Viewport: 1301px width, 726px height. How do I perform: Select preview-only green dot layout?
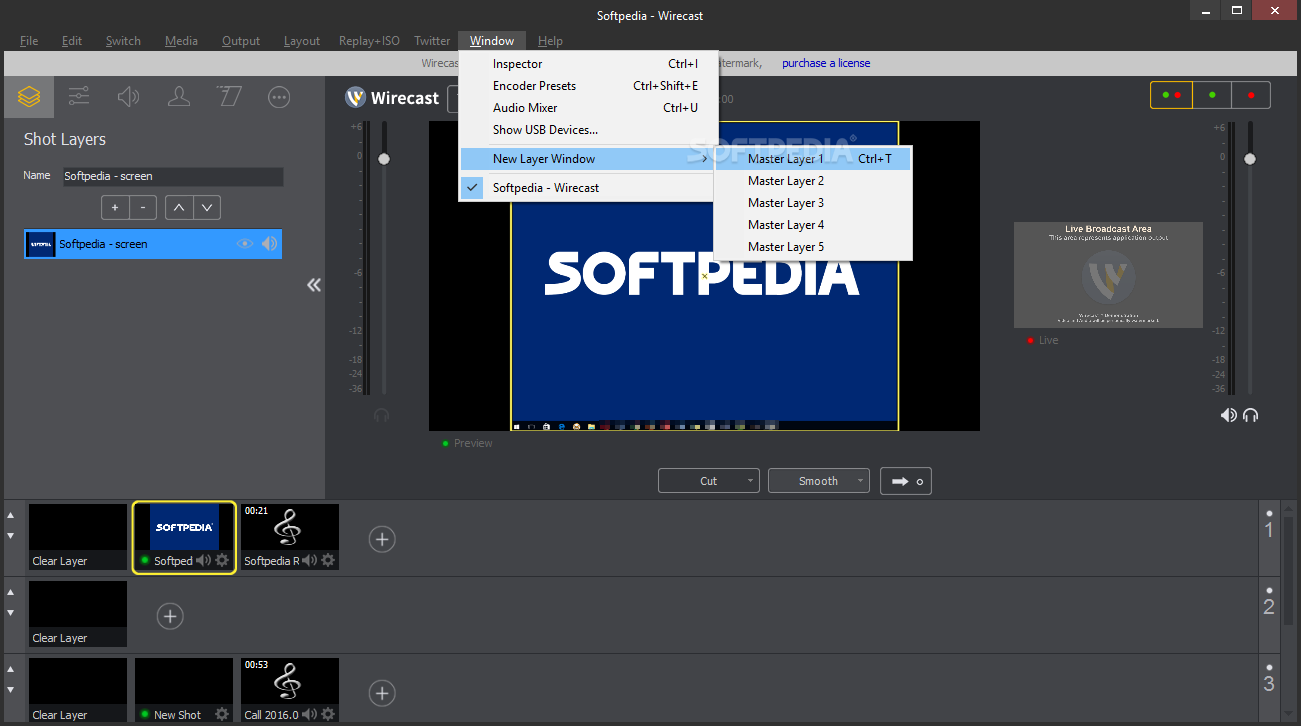[1212, 95]
